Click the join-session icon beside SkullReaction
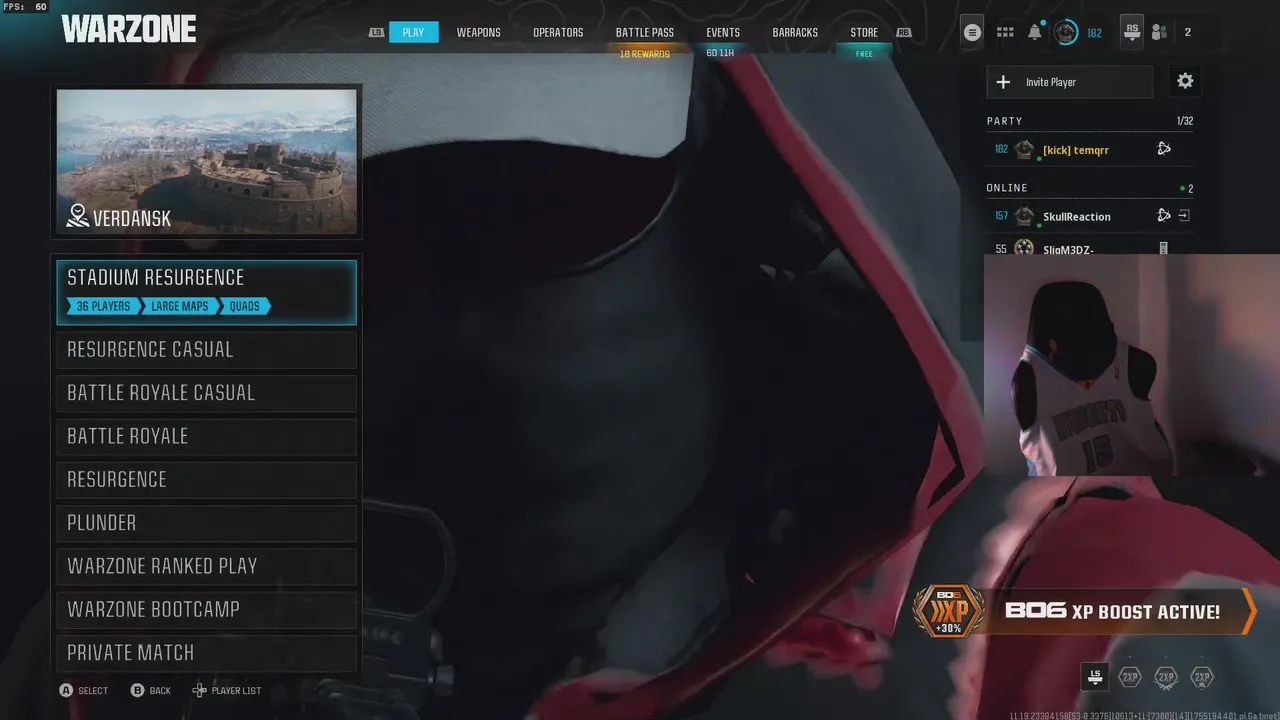The width and height of the screenshot is (1280, 720). point(1184,215)
